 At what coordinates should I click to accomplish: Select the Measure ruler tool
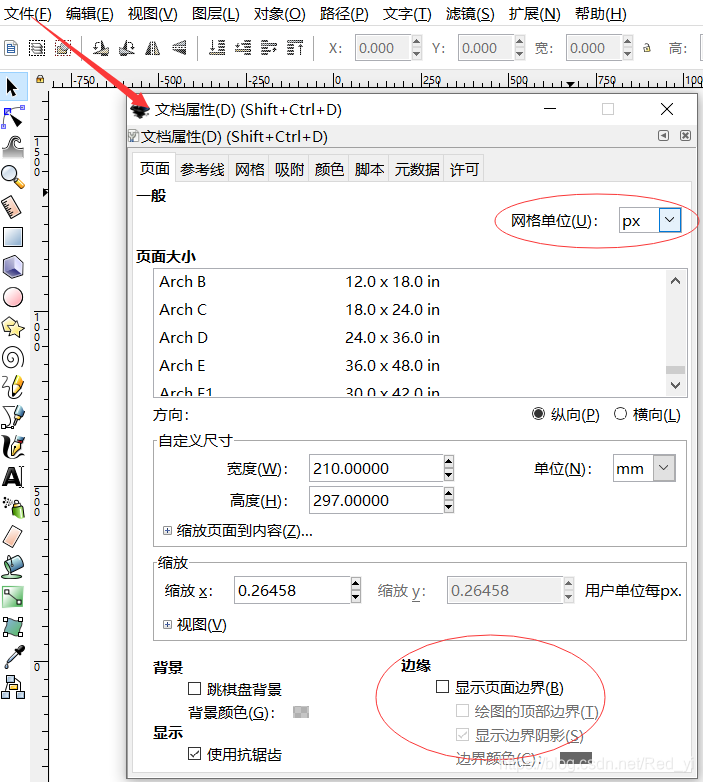[12, 207]
